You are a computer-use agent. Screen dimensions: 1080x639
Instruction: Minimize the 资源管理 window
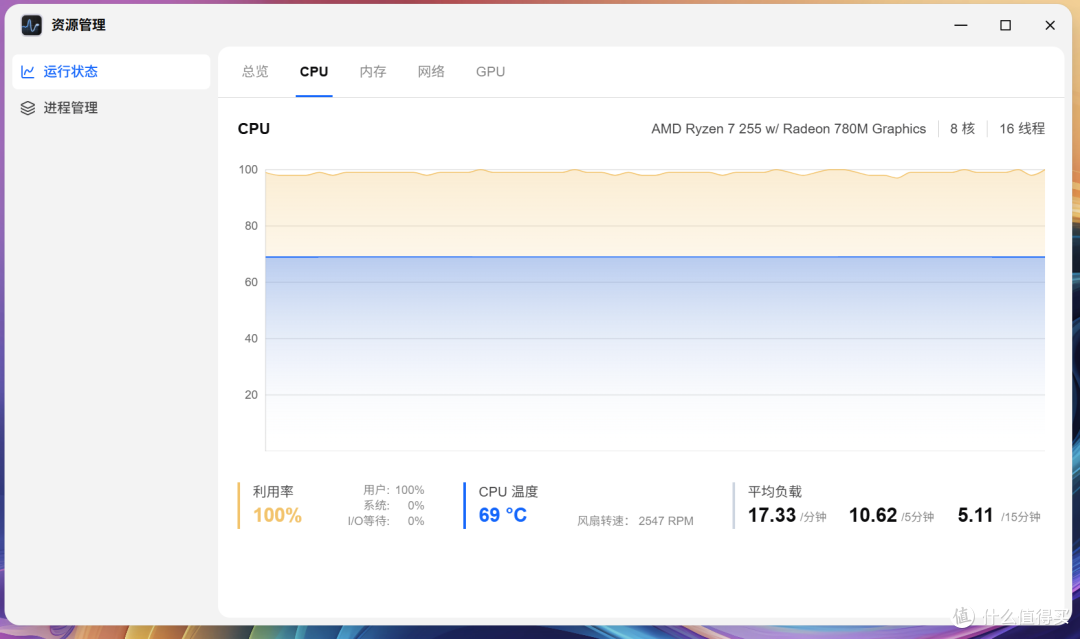coord(961,25)
